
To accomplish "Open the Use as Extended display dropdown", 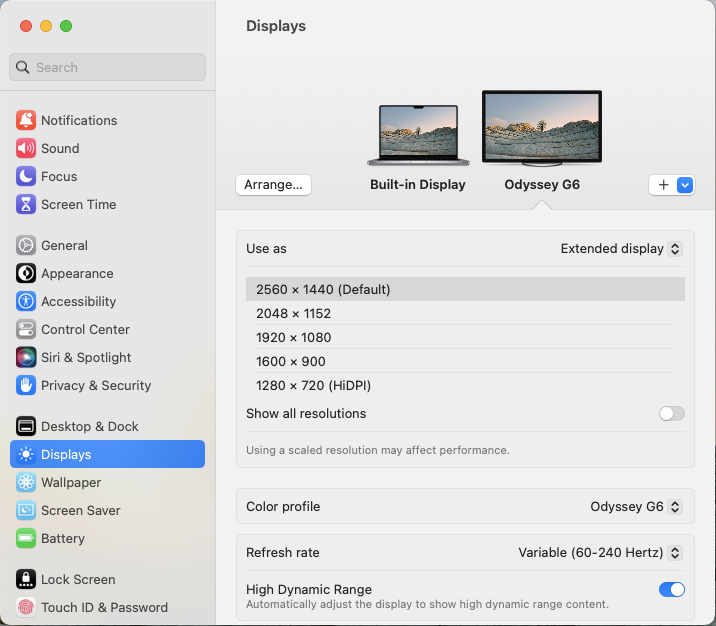I will (621, 248).
